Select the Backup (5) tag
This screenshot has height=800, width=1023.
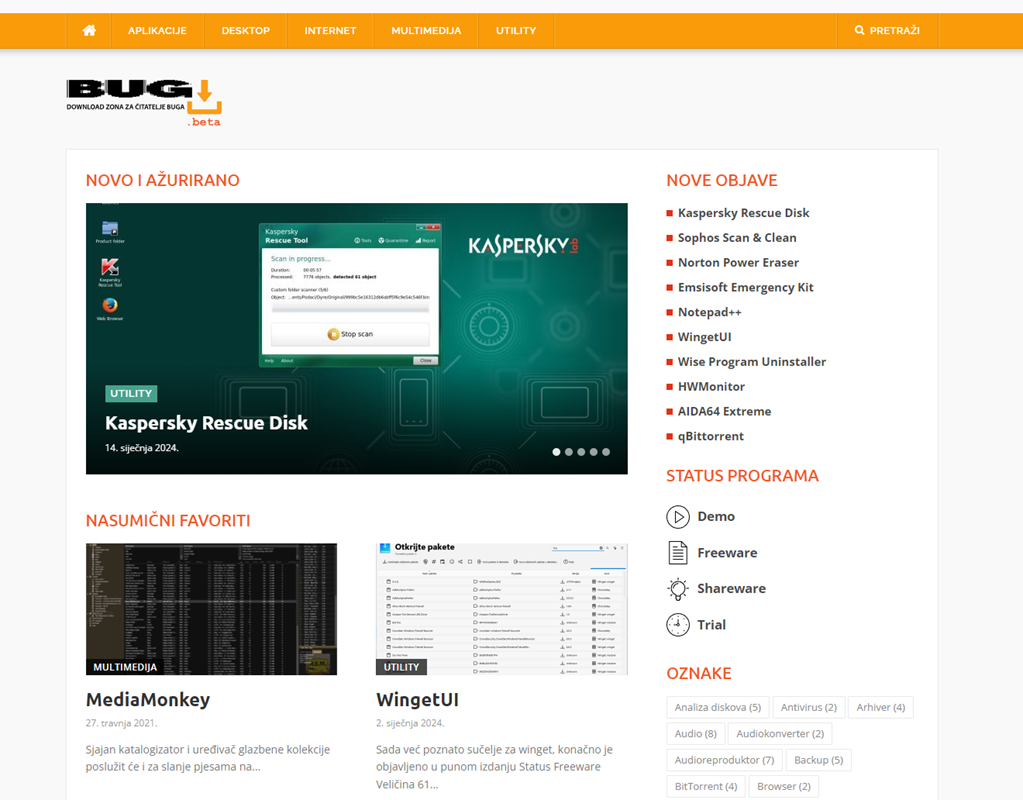pyautogui.click(x=819, y=760)
